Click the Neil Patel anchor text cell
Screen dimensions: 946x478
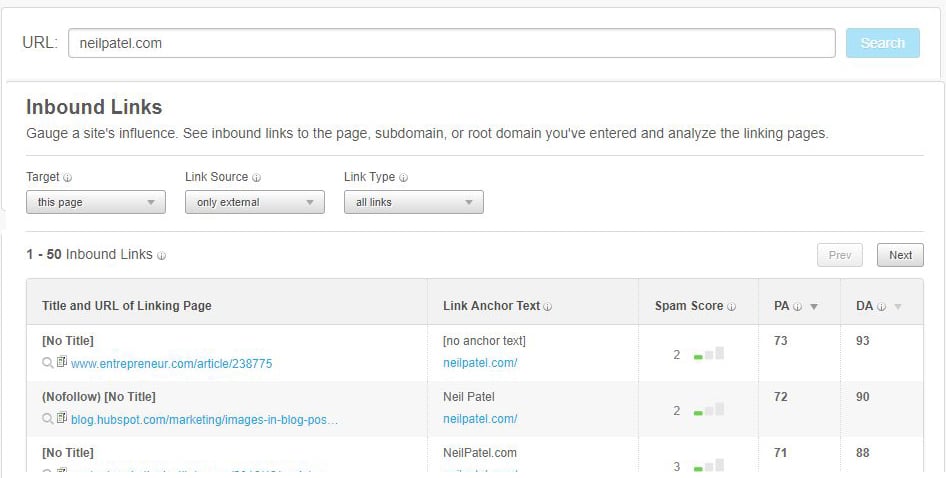tap(469, 397)
